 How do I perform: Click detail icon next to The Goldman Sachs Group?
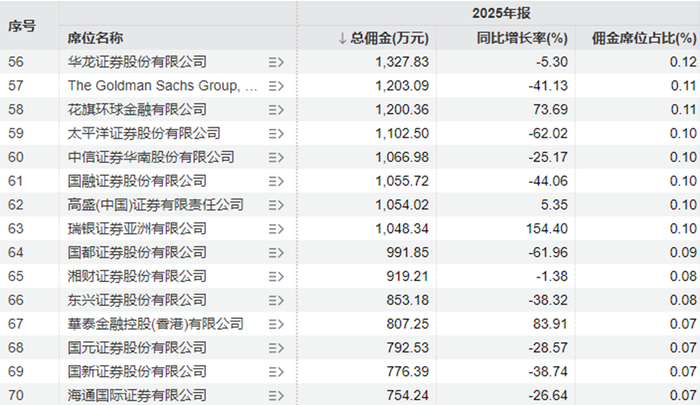point(277,86)
